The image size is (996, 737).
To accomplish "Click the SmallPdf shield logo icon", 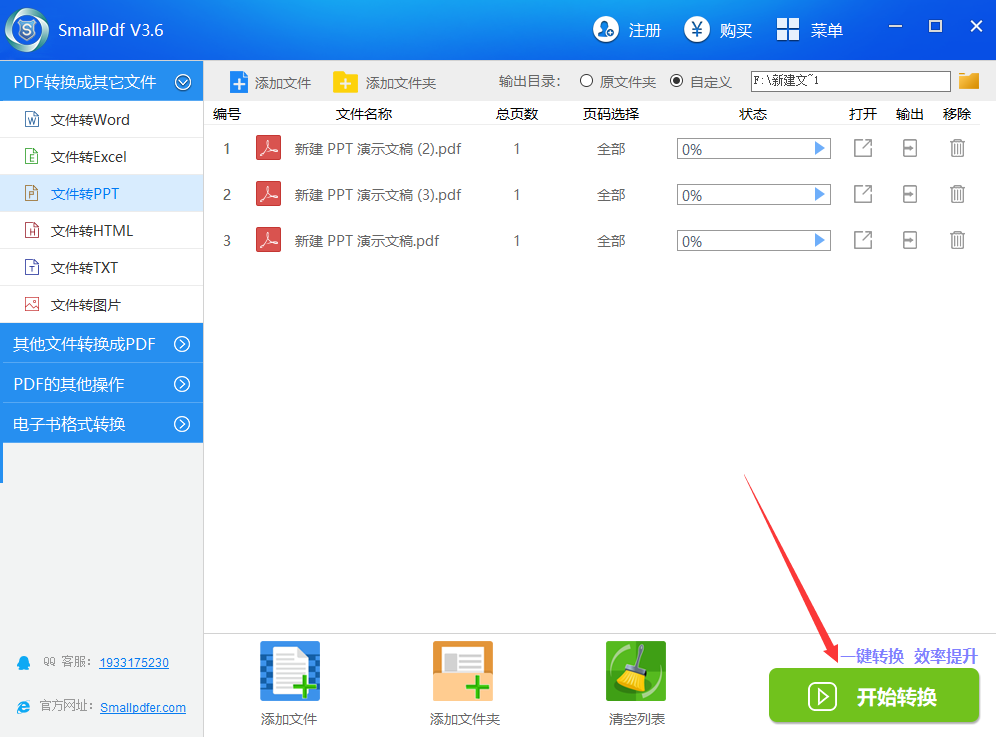I will coord(27,30).
